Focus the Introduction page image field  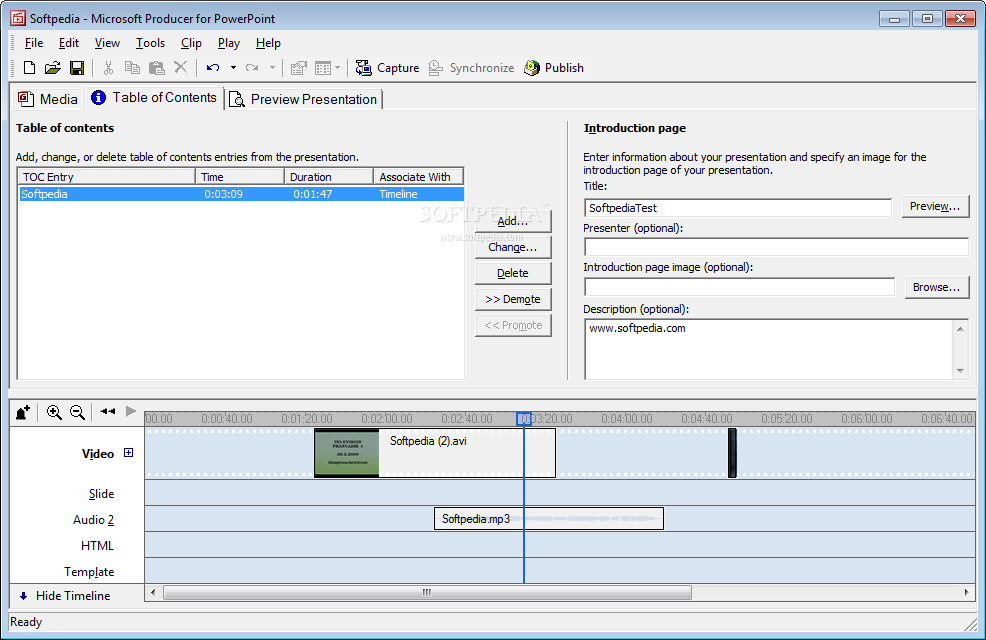[739, 287]
